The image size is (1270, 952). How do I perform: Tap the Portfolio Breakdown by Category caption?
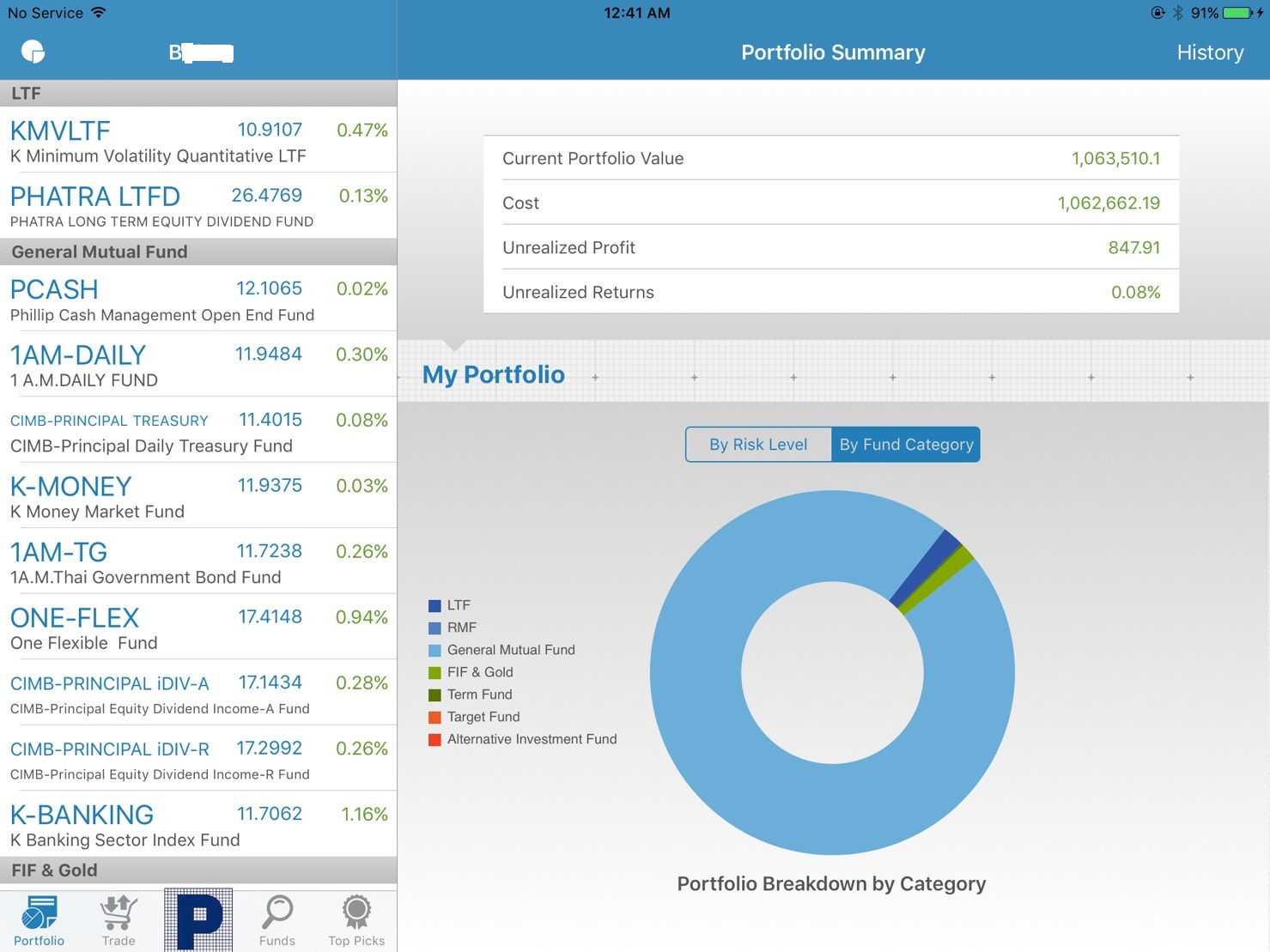coord(831,884)
